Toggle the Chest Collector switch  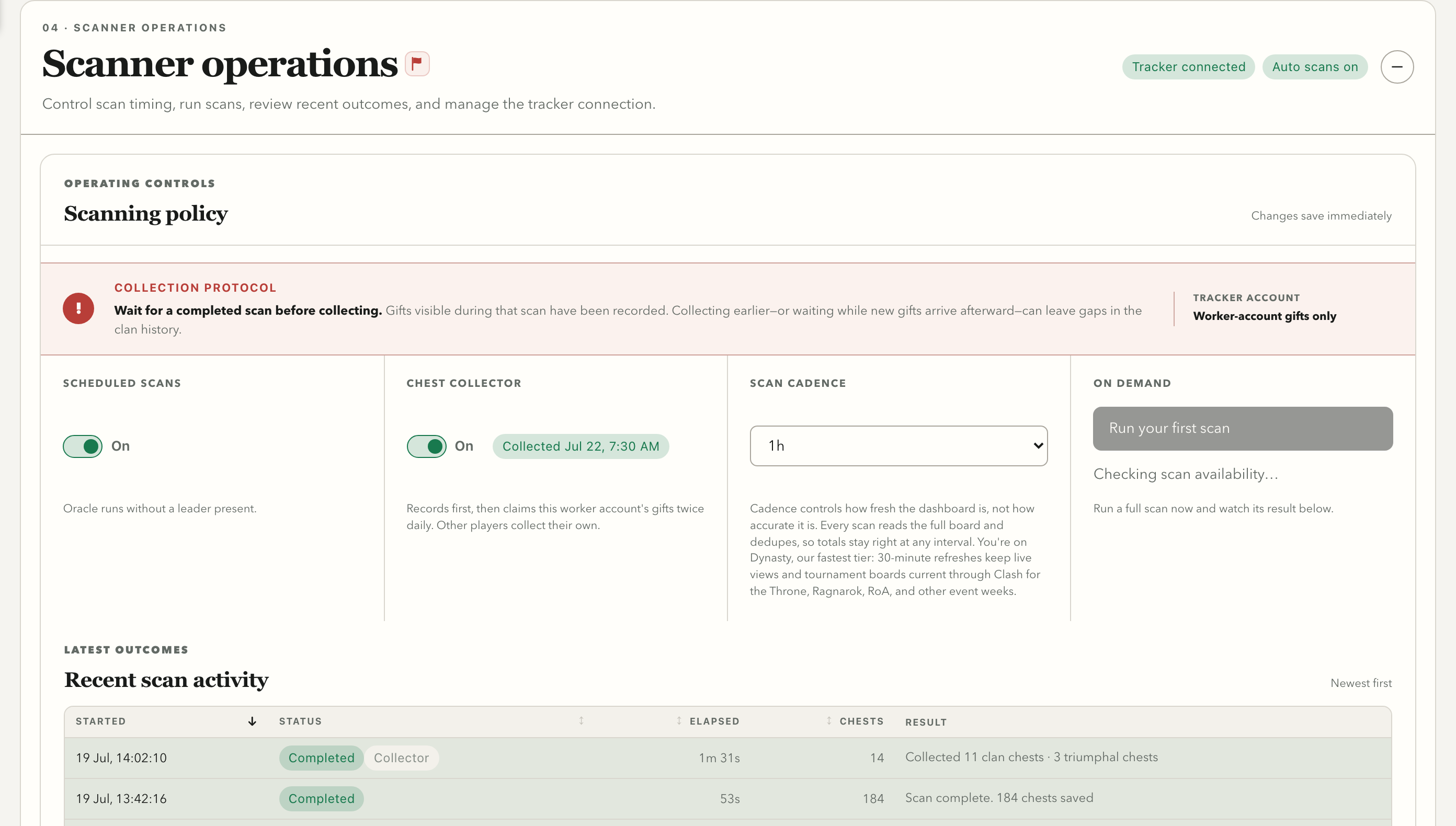tap(426, 446)
